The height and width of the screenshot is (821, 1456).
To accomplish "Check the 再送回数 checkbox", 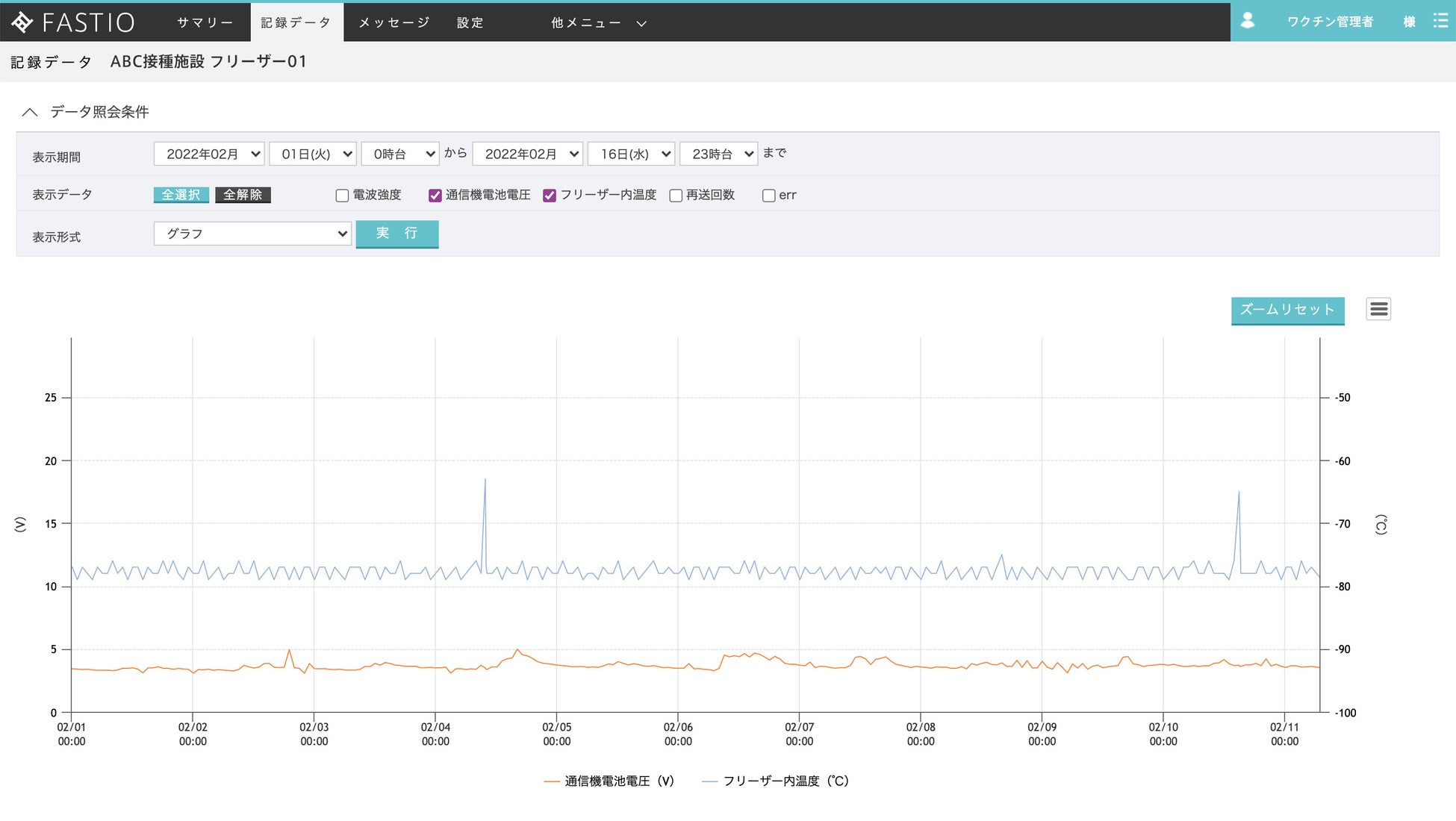I will coord(676,196).
